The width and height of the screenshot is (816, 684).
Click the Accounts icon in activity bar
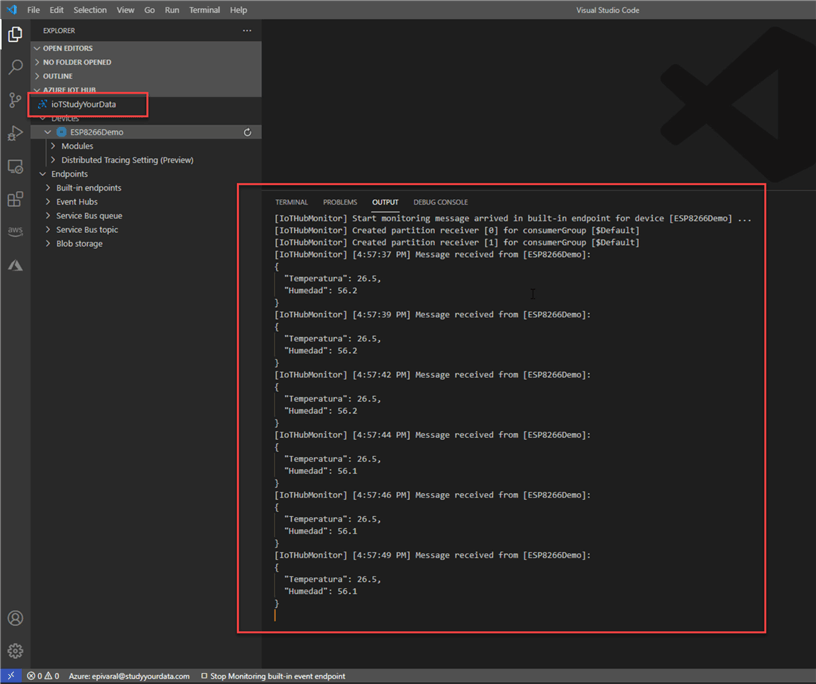tap(15, 619)
